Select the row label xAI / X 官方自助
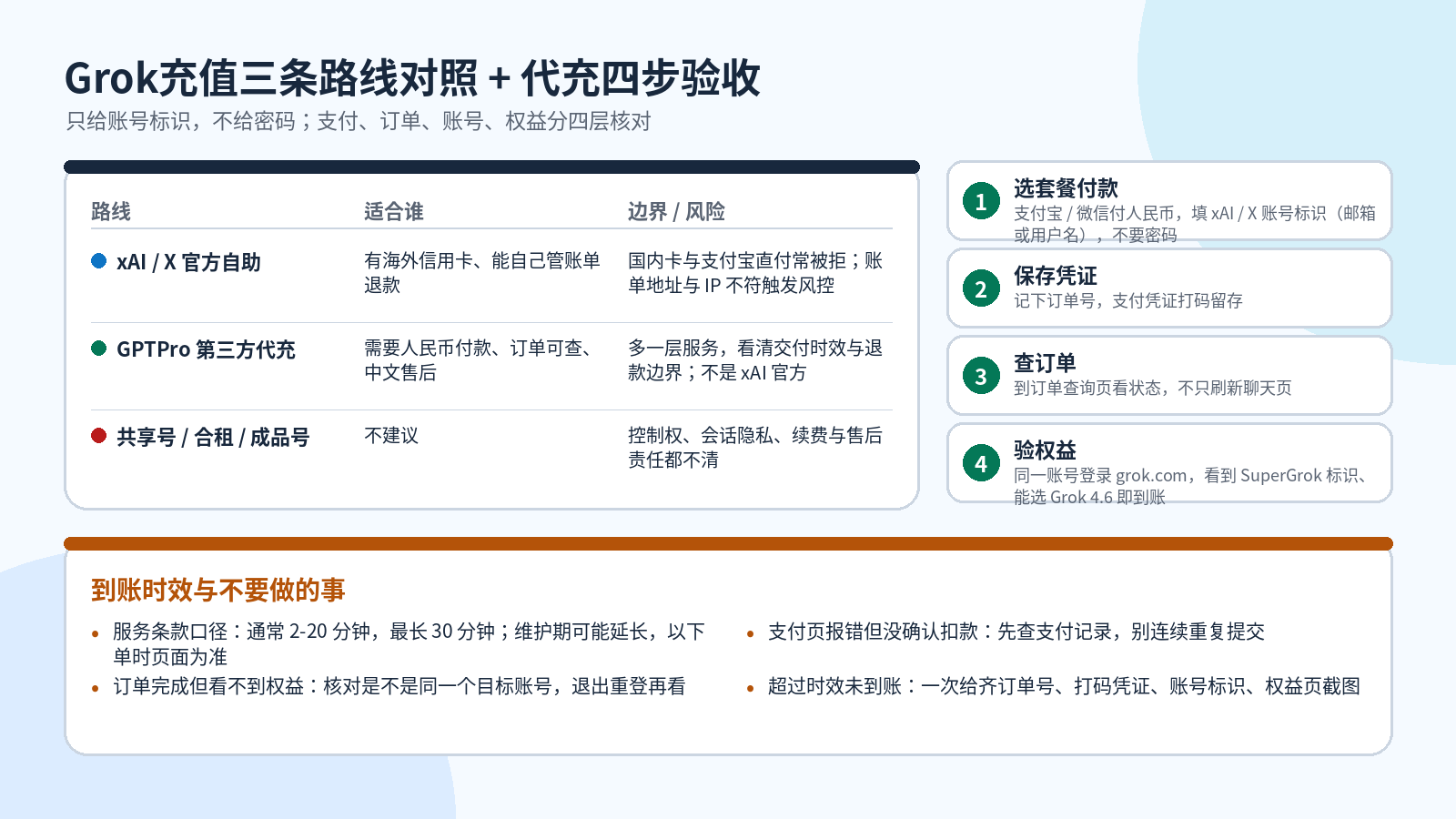 coord(188,262)
